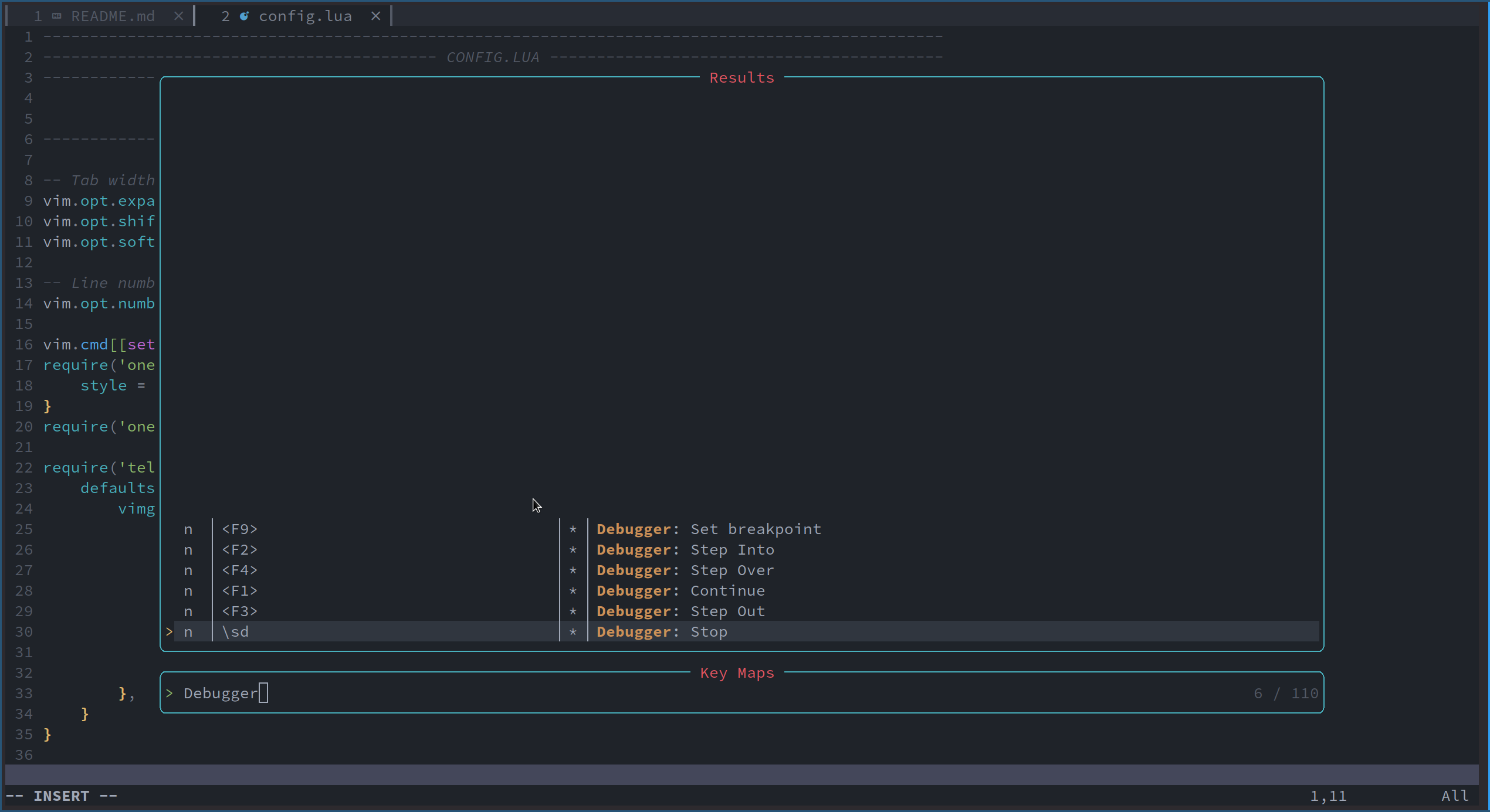This screenshot has width=1490, height=812.
Task: Click the <F1> keymap entry
Action: tap(239, 590)
